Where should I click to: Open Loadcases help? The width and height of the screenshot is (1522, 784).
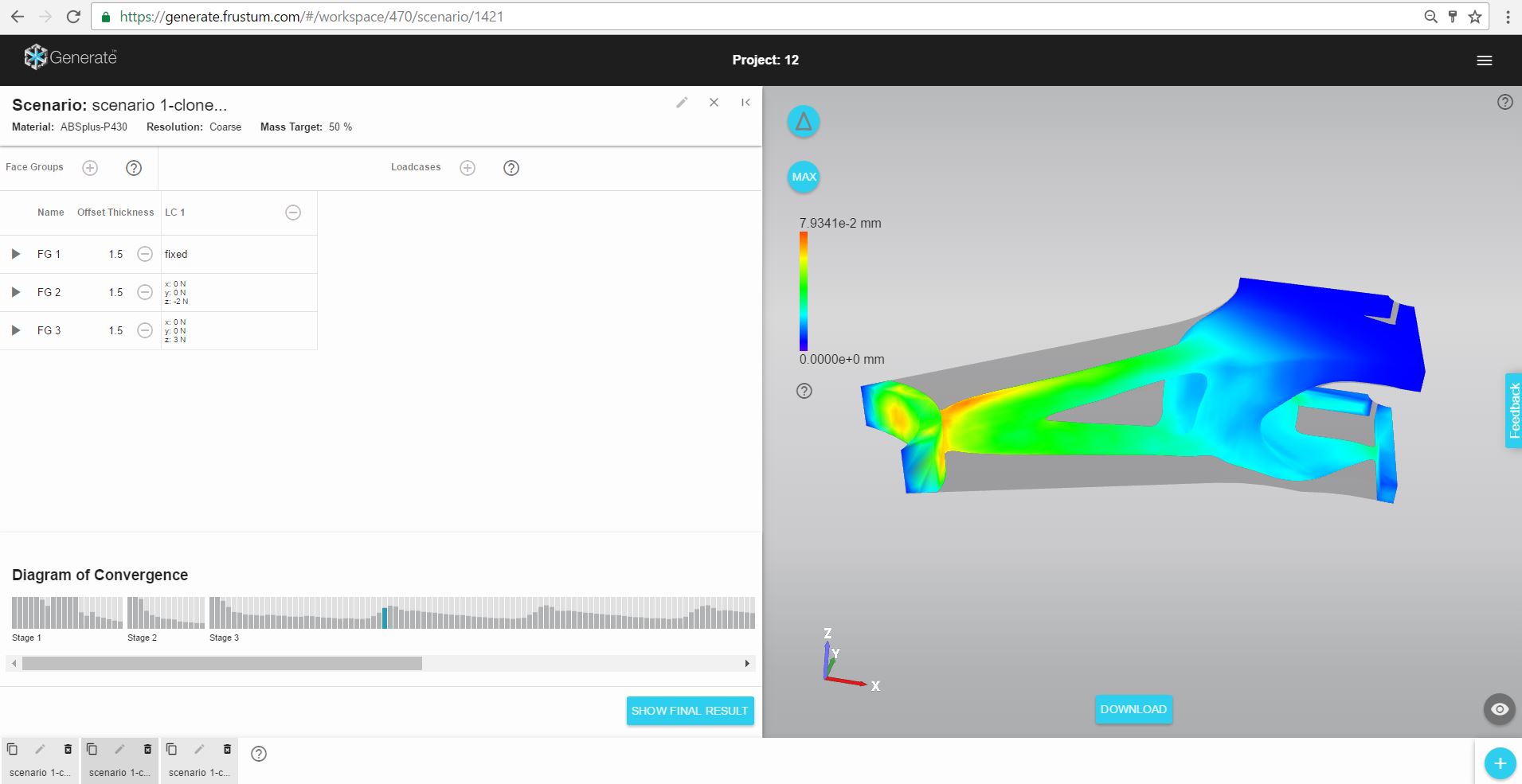coord(511,168)
